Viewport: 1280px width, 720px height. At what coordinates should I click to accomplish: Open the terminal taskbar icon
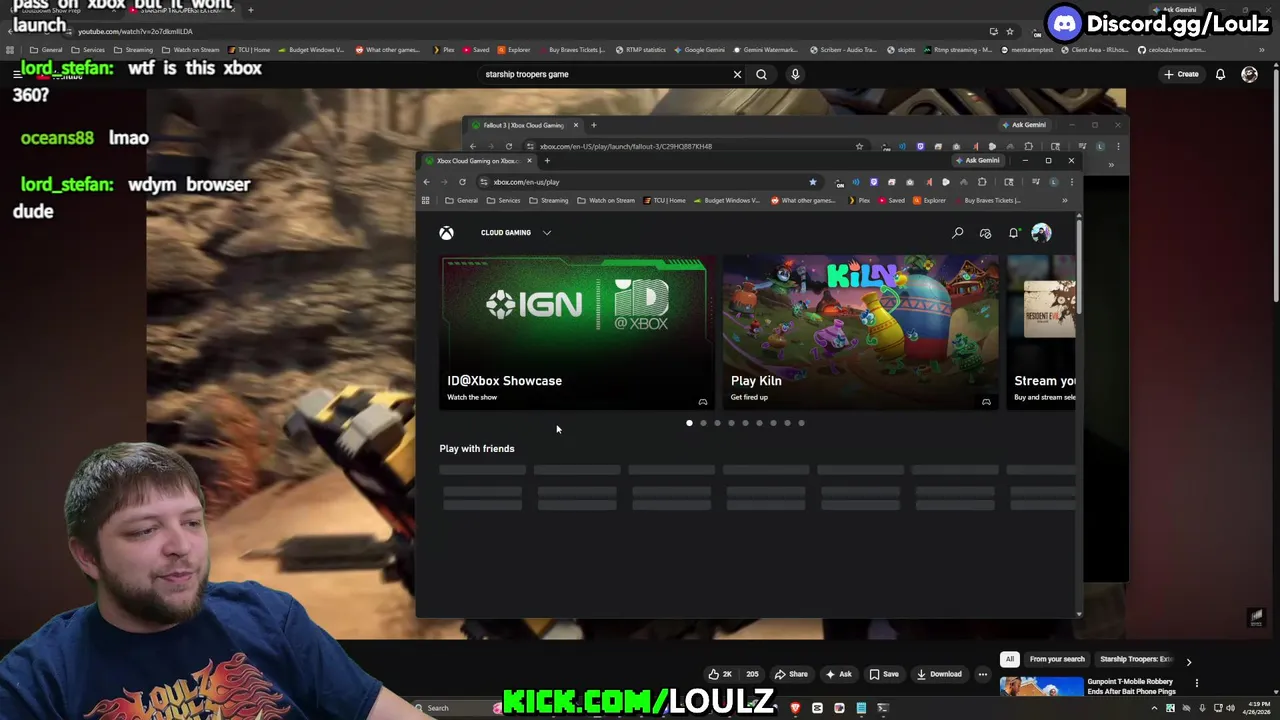click(x=883, y=708)
